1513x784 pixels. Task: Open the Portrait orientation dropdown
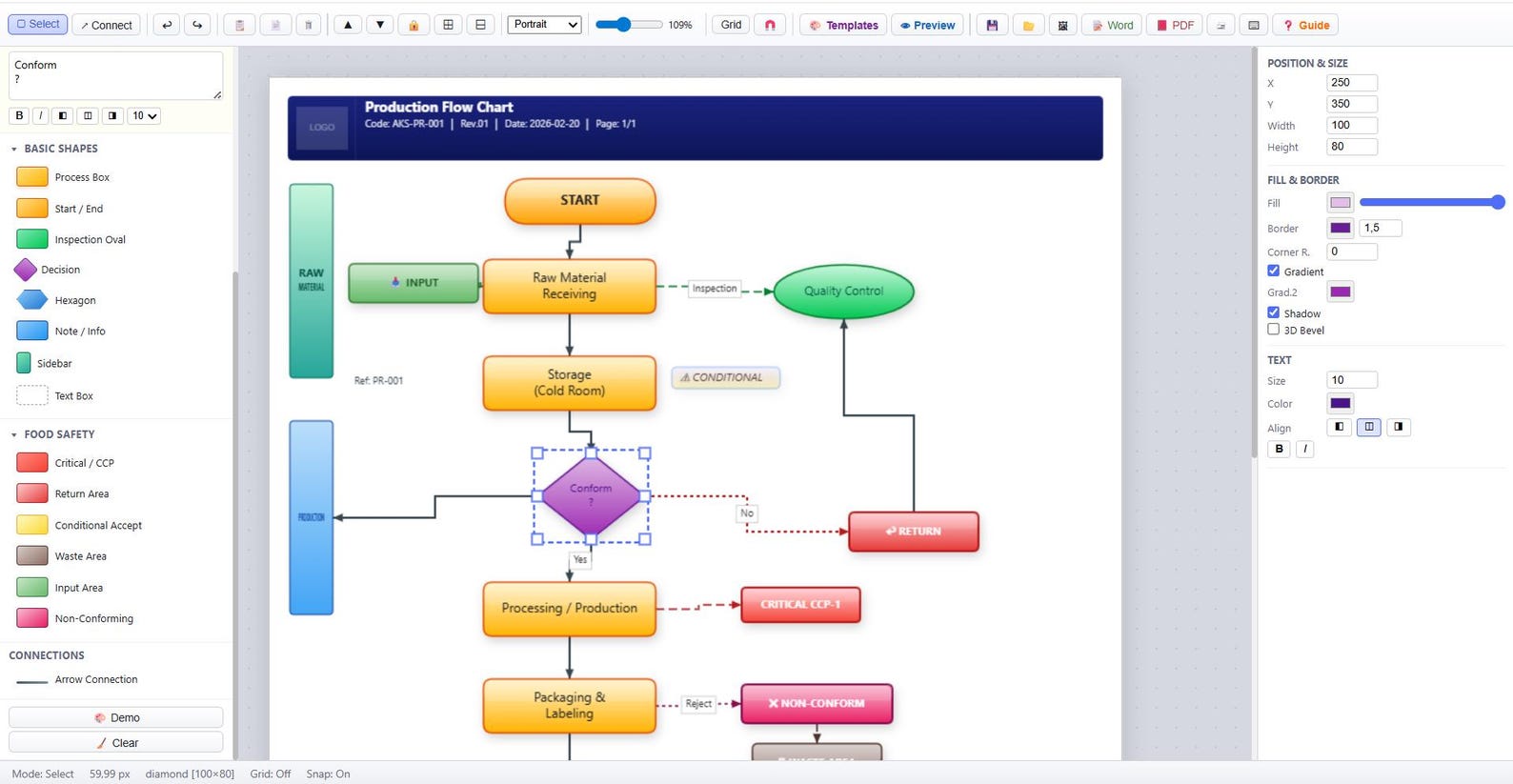[x=545, y=25]
